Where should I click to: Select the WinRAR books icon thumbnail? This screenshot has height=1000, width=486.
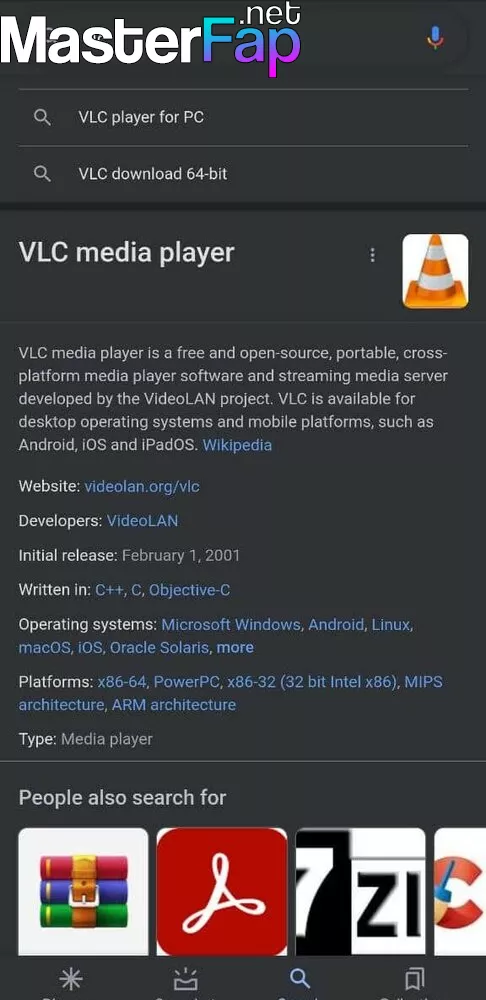pyautogui.click(x=84, y=892)
